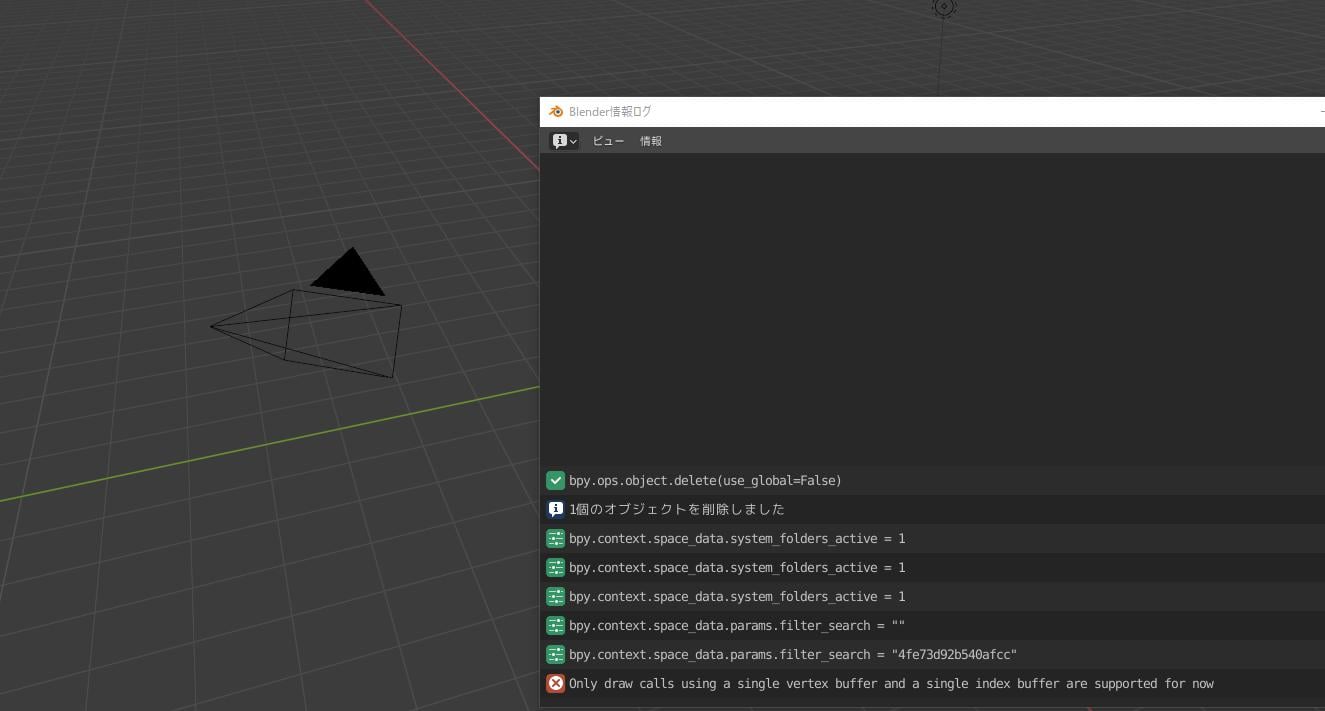
Task: Click green checkmark icon of delete operator
Action: [556, 481]
